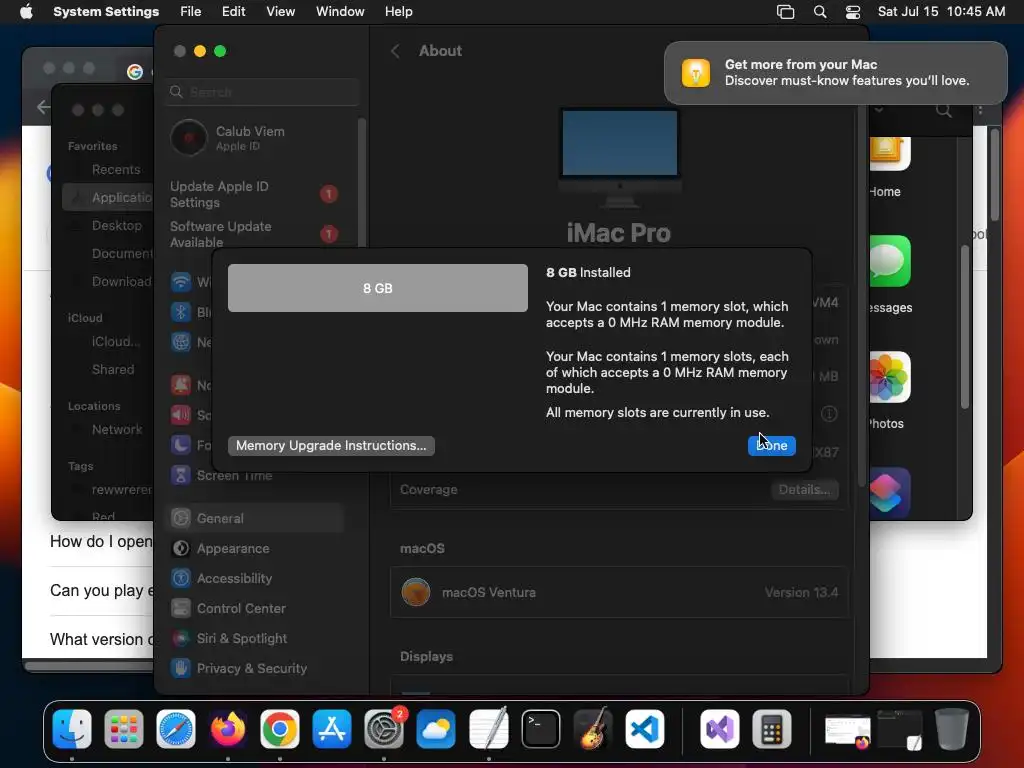
Task: Open the Edit menu
Action: point(234,12)
